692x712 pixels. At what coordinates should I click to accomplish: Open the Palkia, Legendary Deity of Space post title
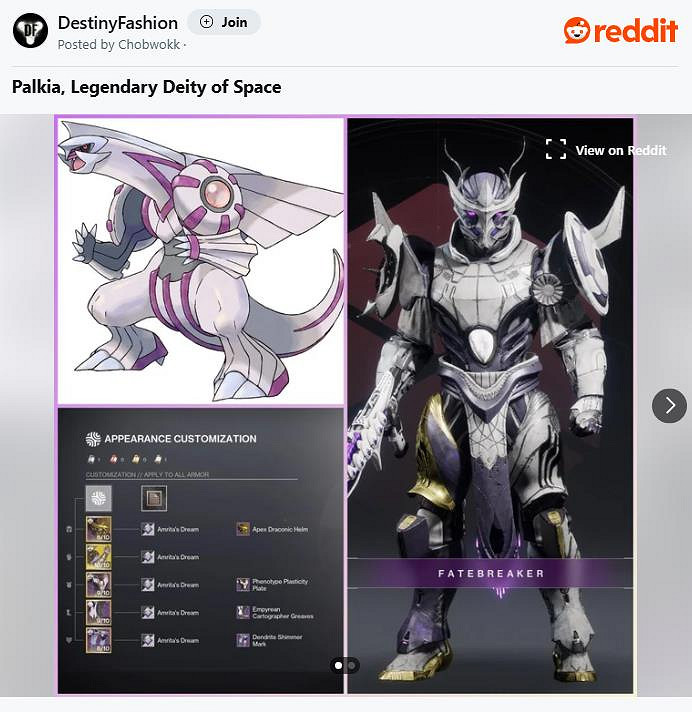(147, 87)
